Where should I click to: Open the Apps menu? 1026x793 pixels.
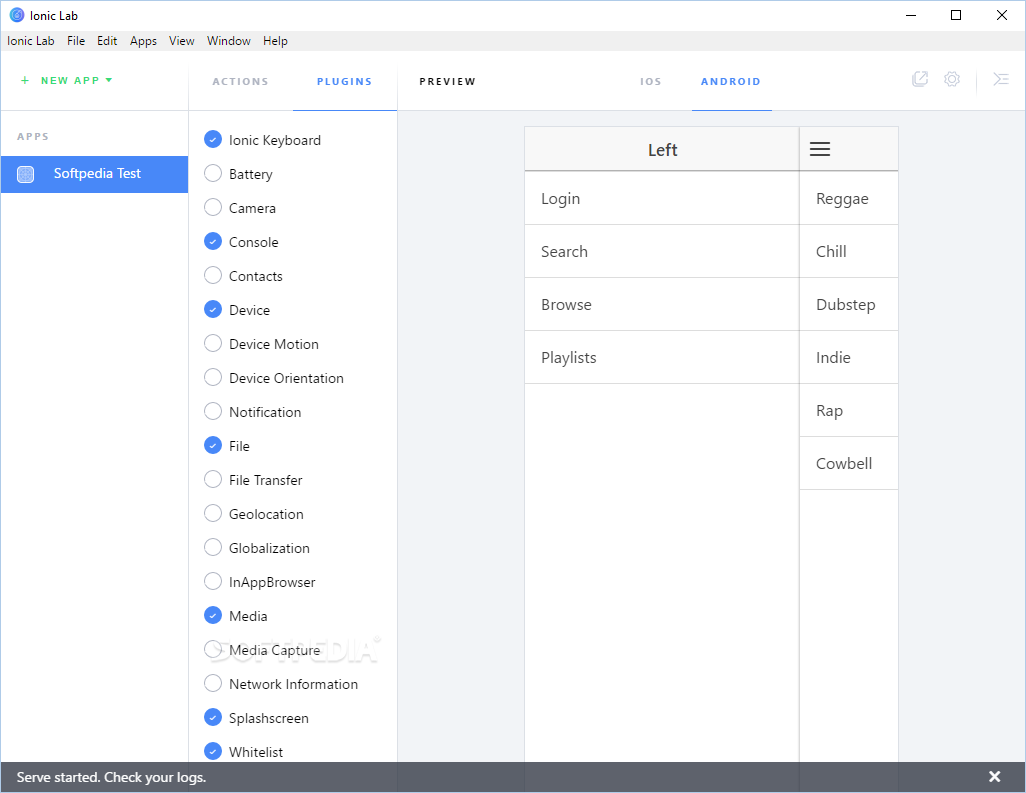tap(143, 41)
